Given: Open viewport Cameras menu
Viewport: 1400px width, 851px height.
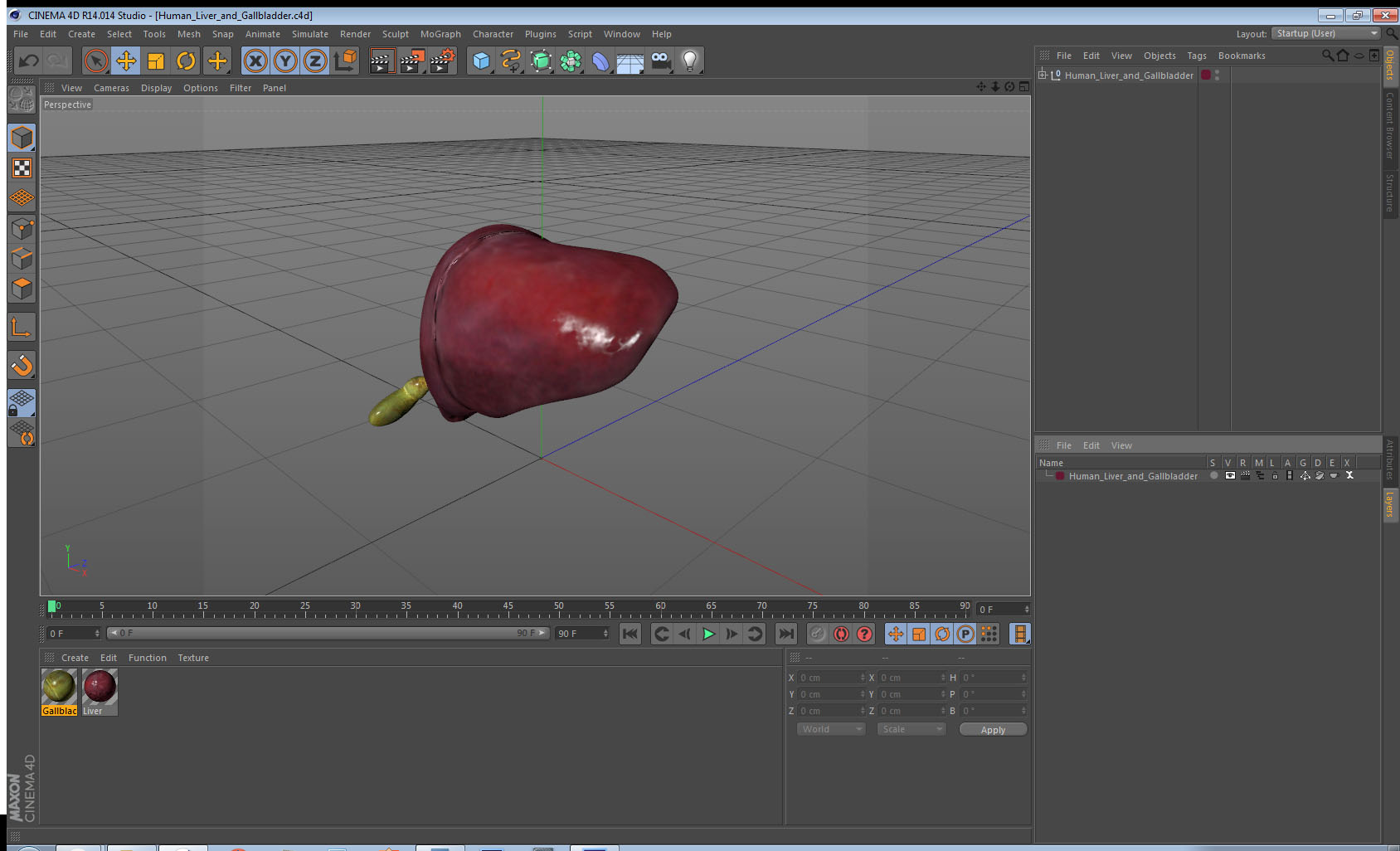Looking at the screenshot, I should [111, 88].
